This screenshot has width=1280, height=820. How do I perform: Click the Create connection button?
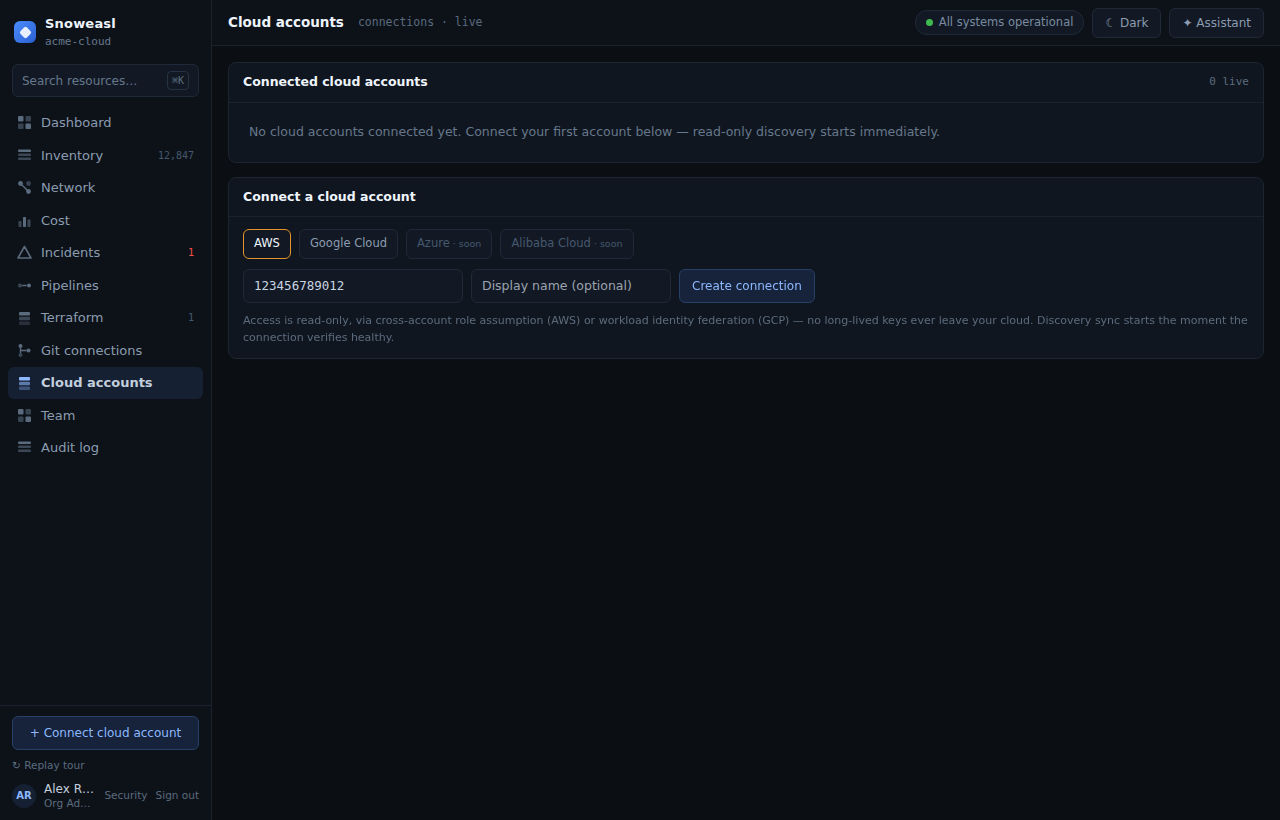[x=747, y=286]
